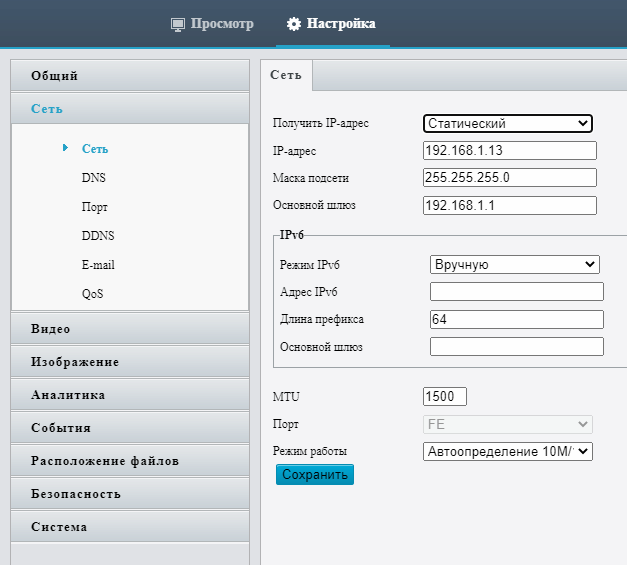Select the Сеть submenu item
This screenshot has width=627, height=565.
pos(95,149)
